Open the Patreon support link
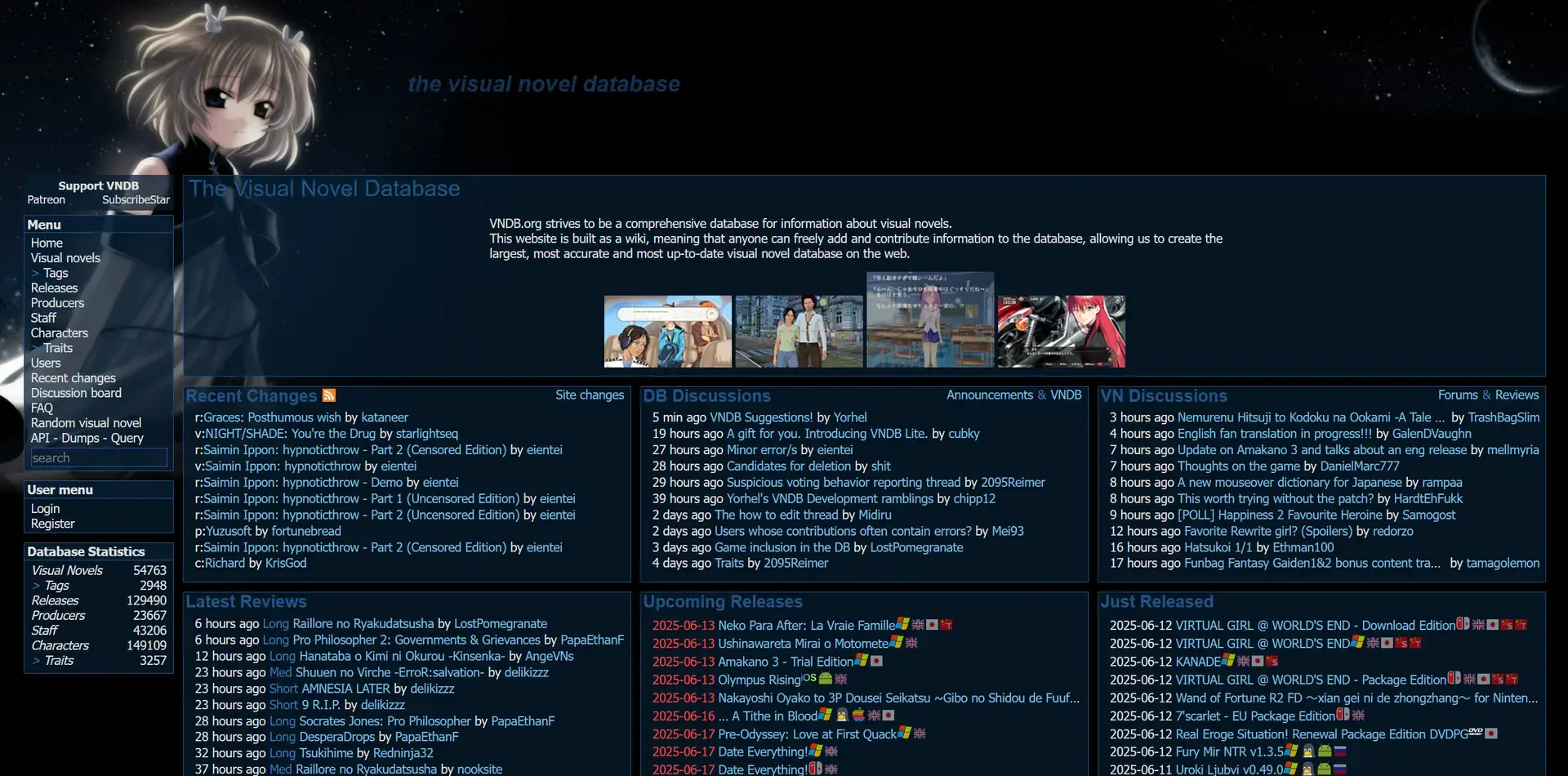1568x776 pixels. coord(47,199)
